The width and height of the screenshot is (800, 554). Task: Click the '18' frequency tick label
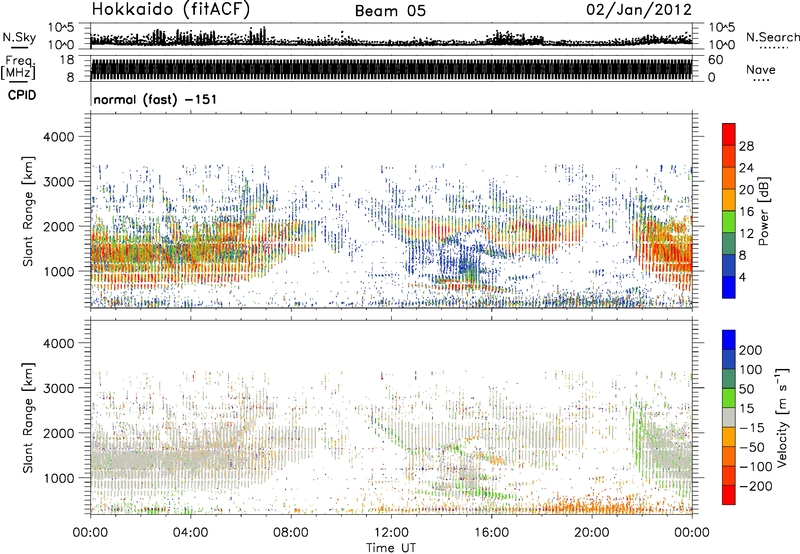67,60
